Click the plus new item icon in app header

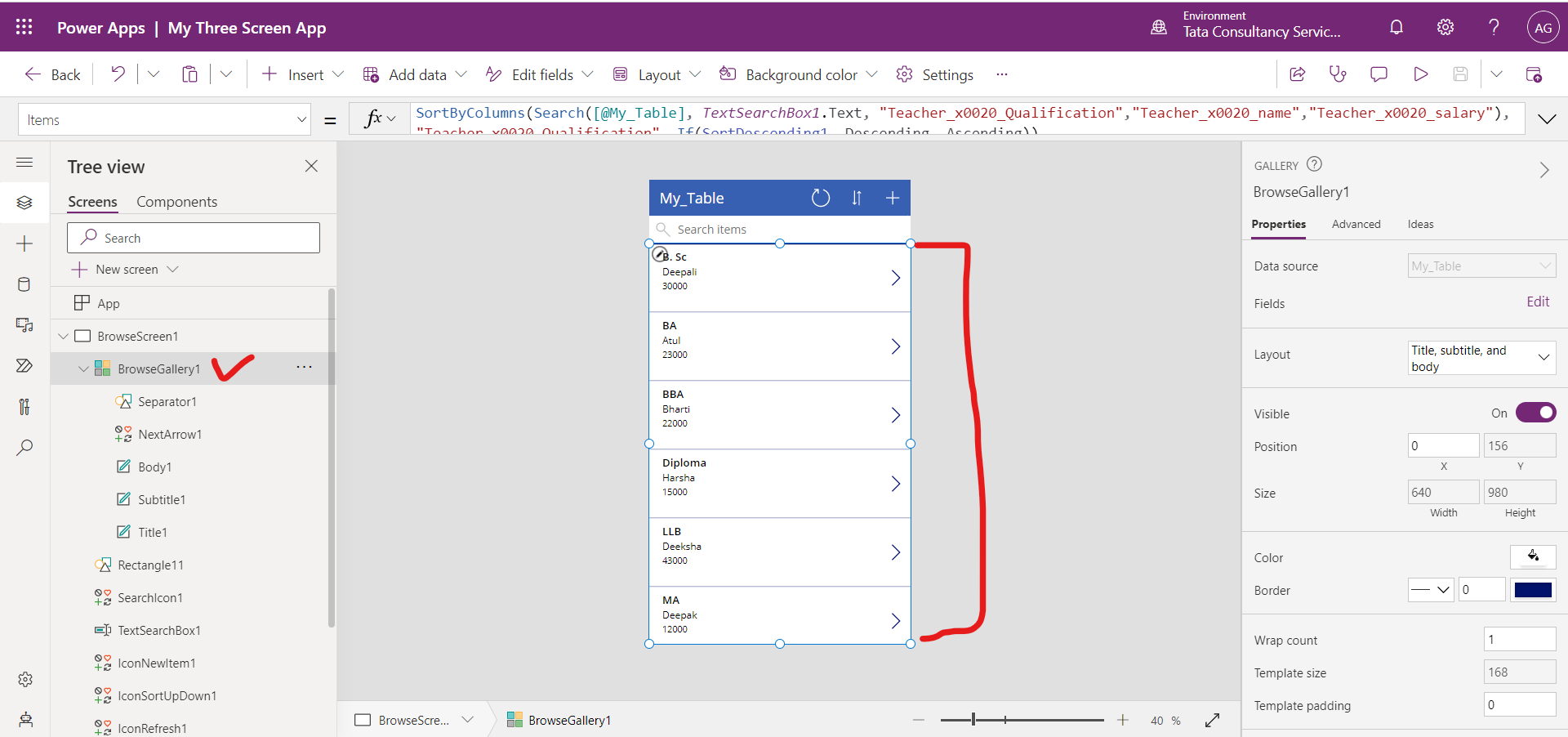click(x=893, y=198)
